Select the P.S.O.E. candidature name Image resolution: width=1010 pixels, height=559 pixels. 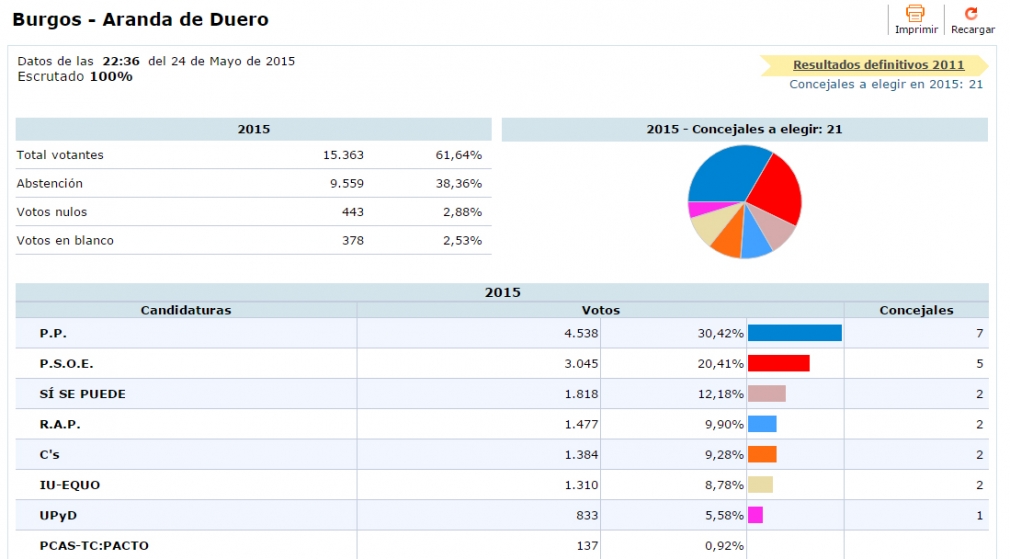66,364
